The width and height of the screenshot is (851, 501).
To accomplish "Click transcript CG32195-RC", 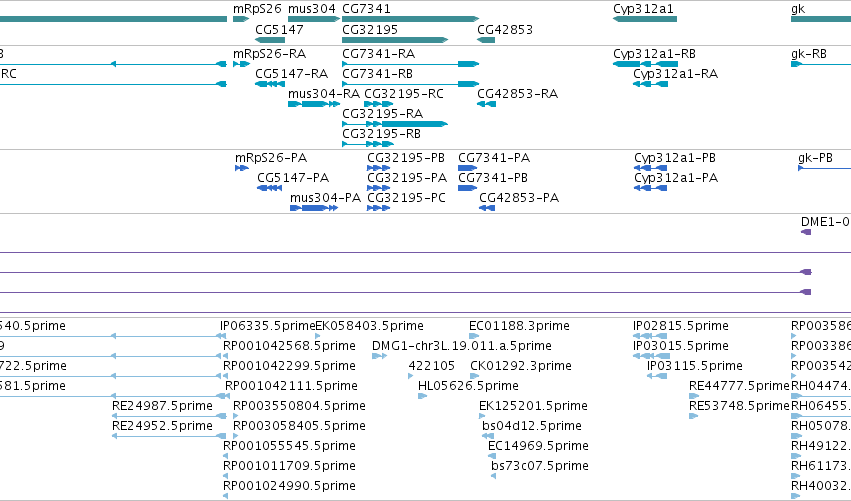I will (x=404, y=94).
